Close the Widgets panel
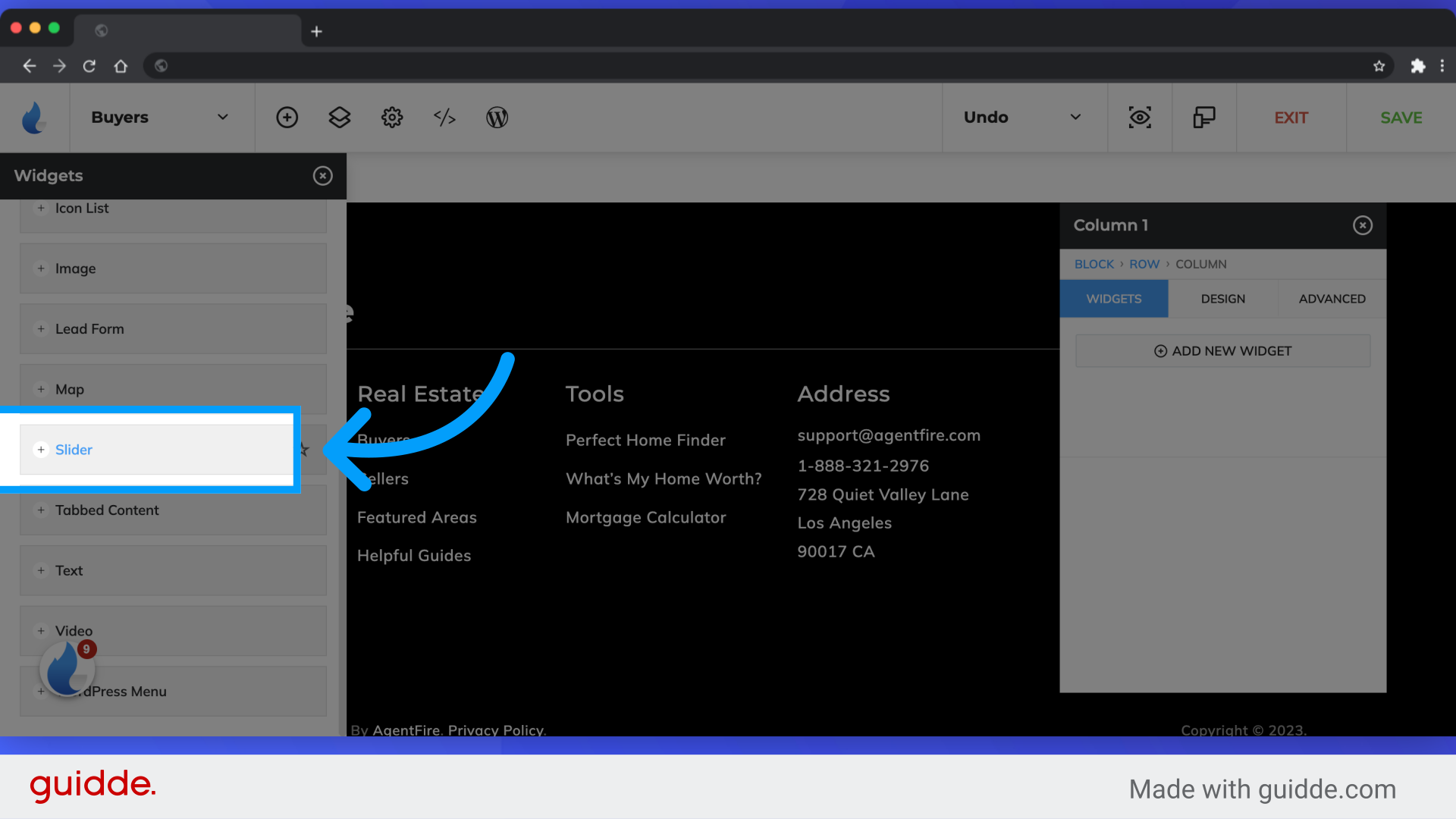 click(x=323, y=176)
